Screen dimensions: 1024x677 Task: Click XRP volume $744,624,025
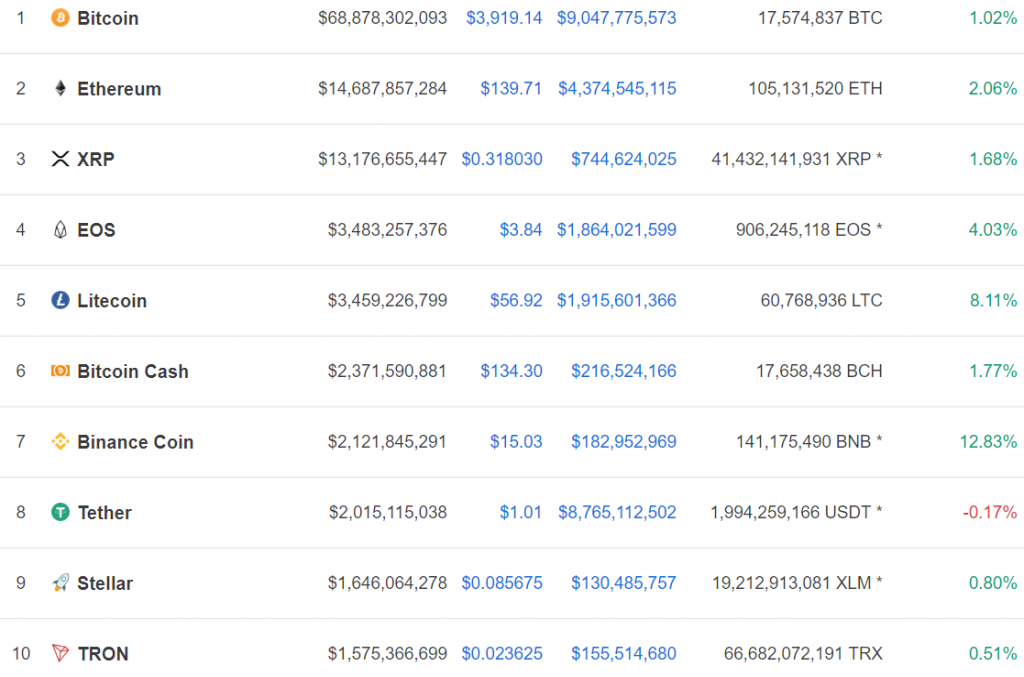point(624,159)
